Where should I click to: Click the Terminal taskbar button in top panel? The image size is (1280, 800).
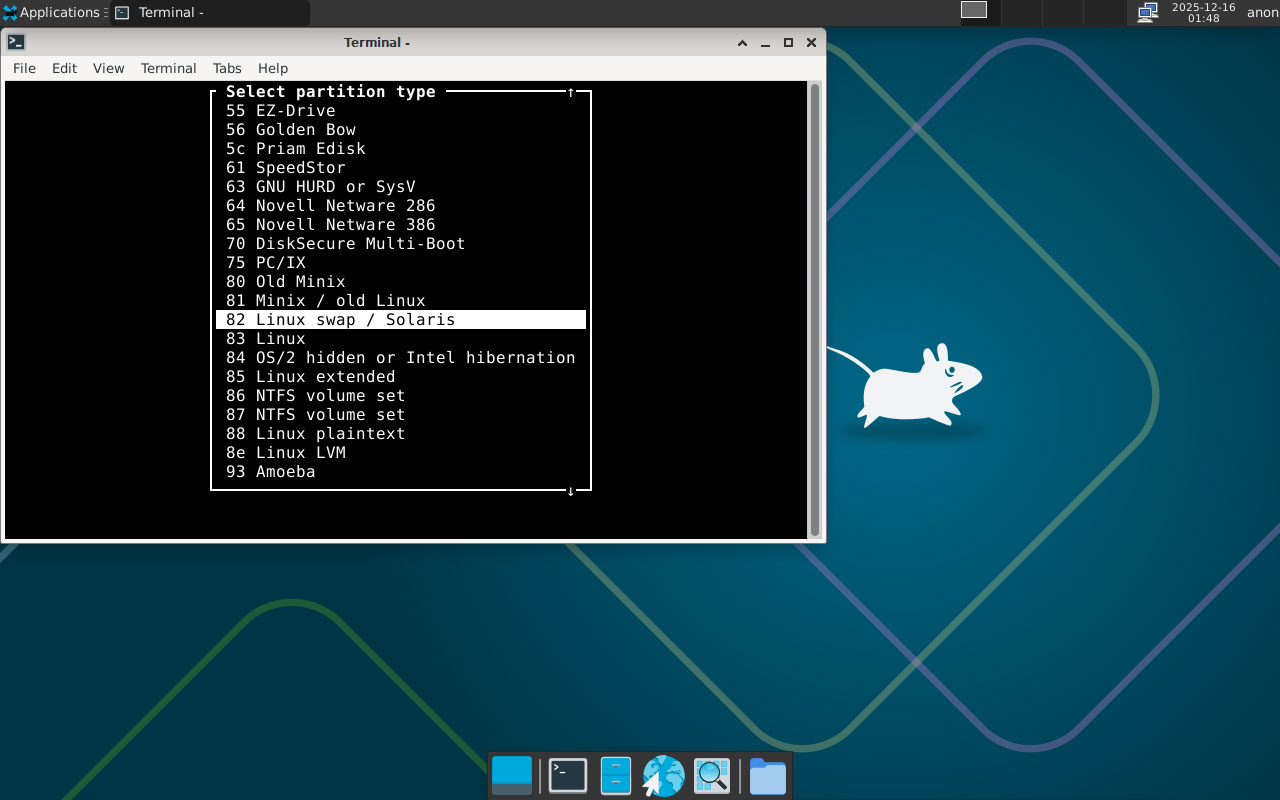pos(210,13)
